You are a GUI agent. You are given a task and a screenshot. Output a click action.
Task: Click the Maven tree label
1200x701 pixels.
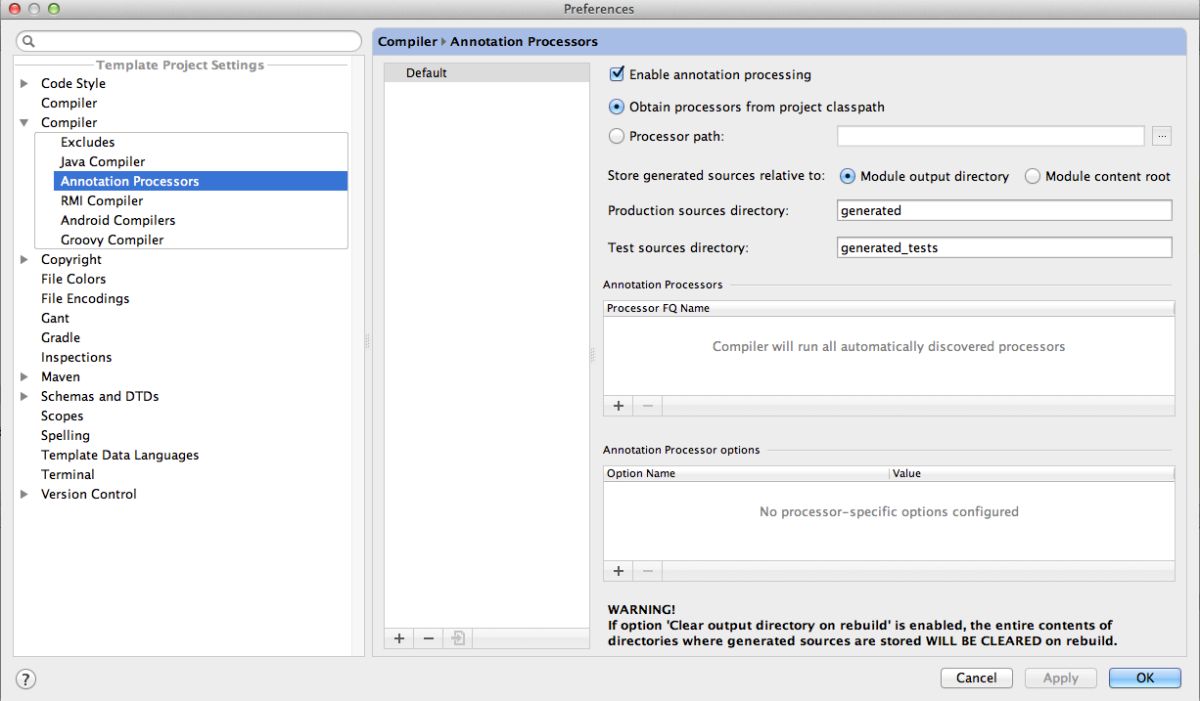(x=60, y=377)
